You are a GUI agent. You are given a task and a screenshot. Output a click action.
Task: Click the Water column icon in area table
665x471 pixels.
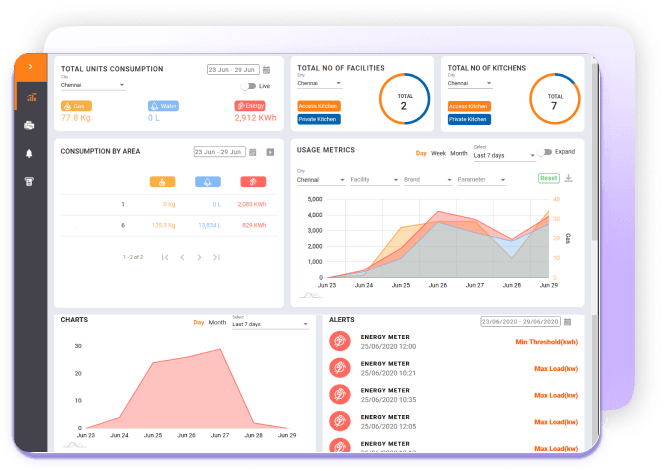point(208,182)
